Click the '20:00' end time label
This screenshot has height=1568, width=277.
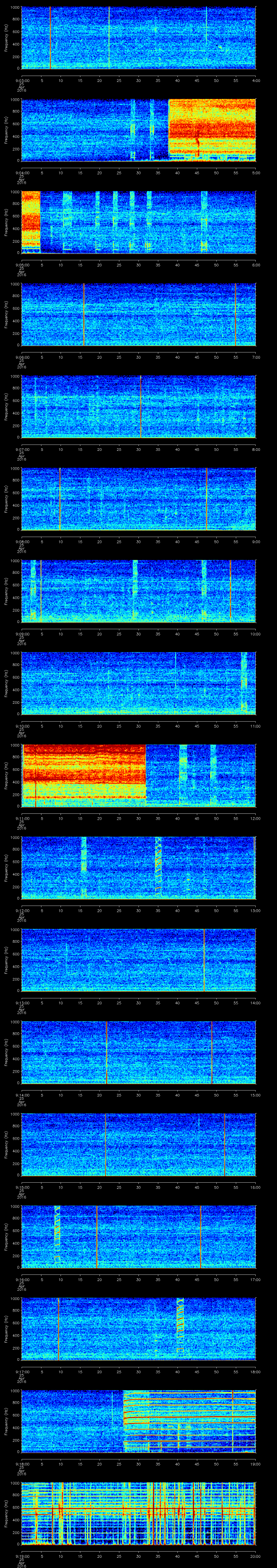click(255, 1556)
